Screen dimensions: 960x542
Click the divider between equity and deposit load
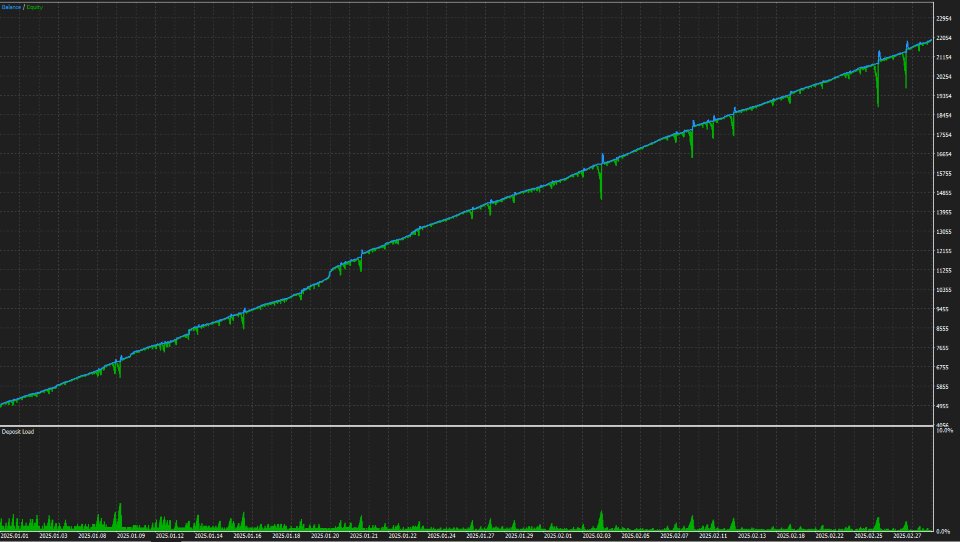point(467,426)
